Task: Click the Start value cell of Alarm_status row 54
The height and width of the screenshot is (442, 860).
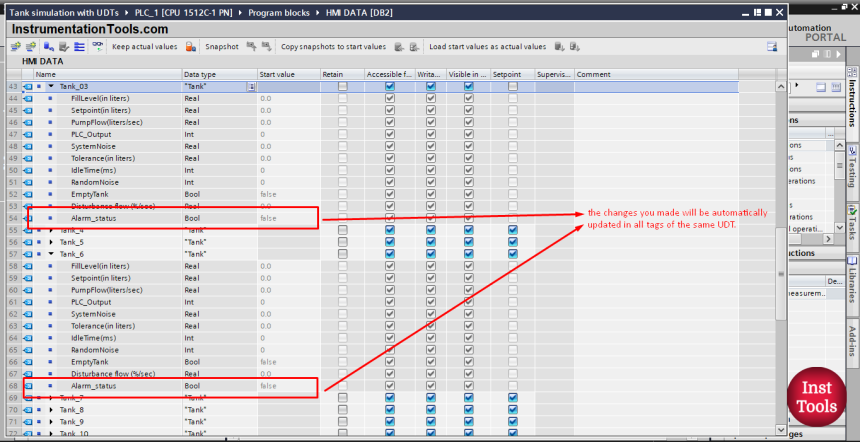Action: 287,217
